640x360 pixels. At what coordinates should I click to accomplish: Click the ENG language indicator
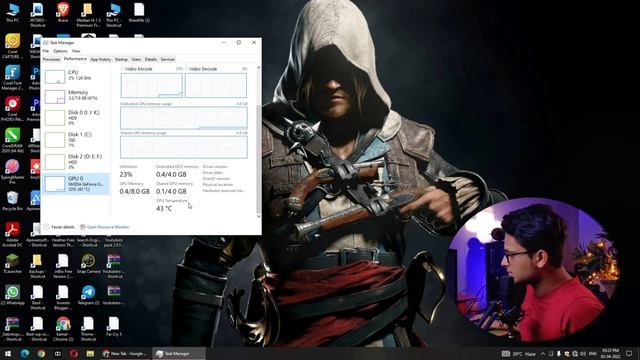(593, 353)
